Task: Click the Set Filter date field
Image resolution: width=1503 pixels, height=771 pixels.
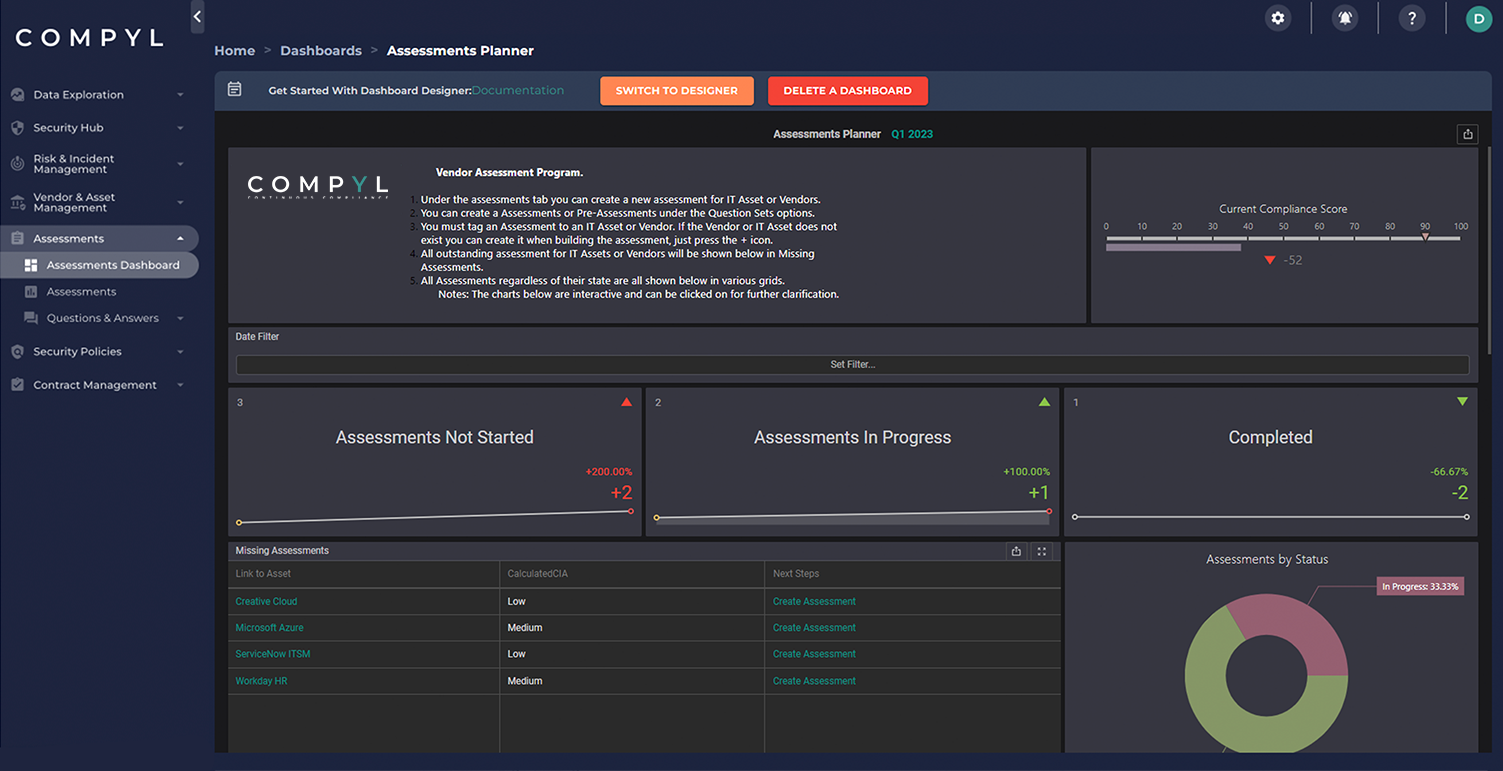Action: tap(853, 364)
